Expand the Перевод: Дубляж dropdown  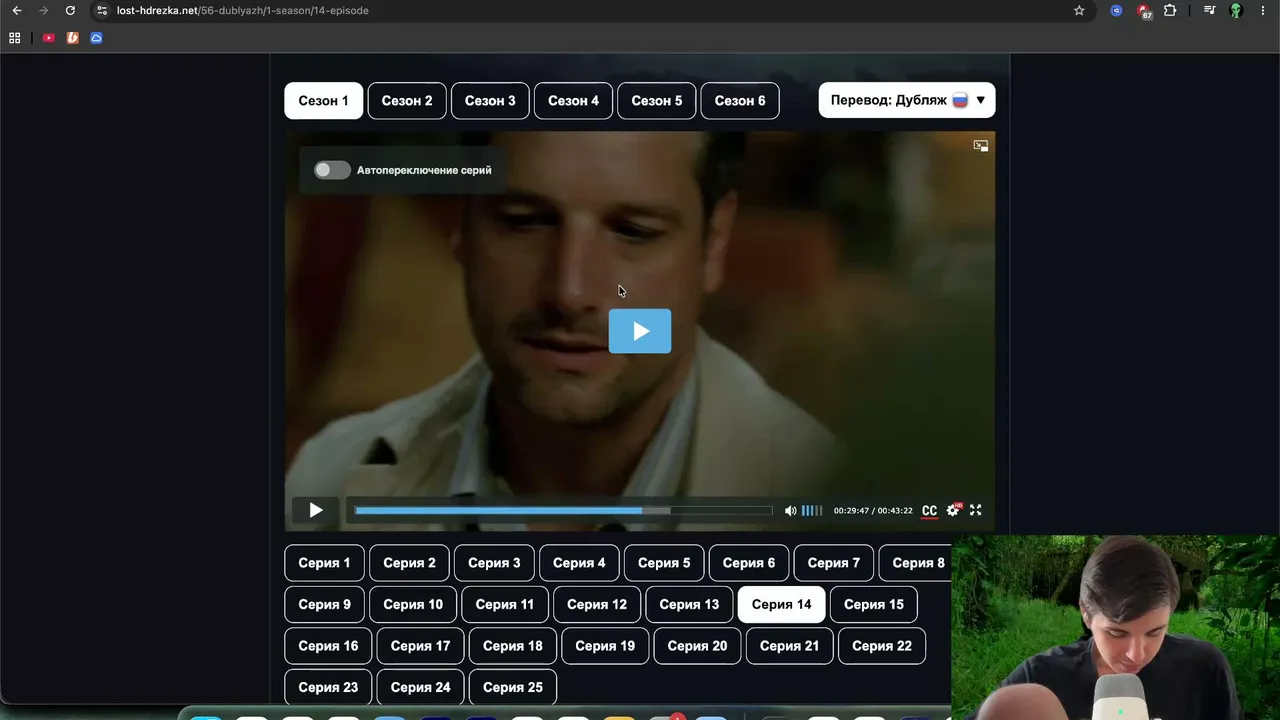tap(907, 100)
